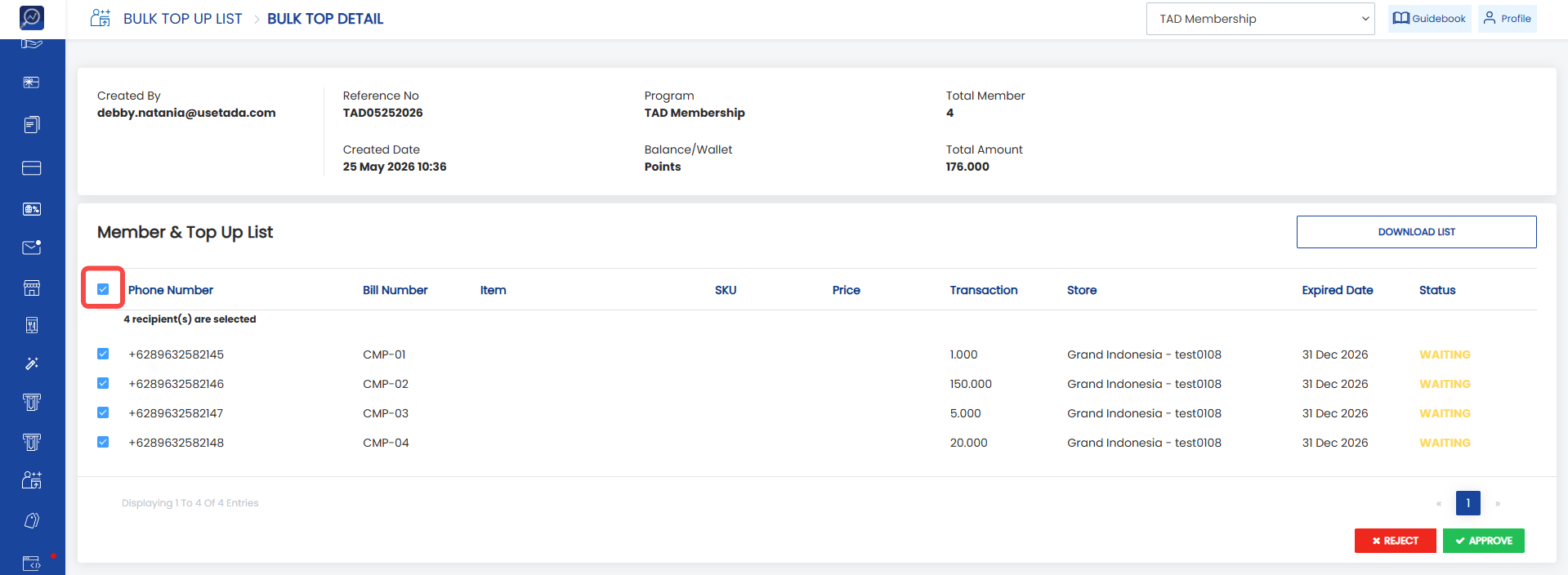1568x575 pixels.
Task: Open the gift voucher sidebar icon
Action: click(31, 82)
